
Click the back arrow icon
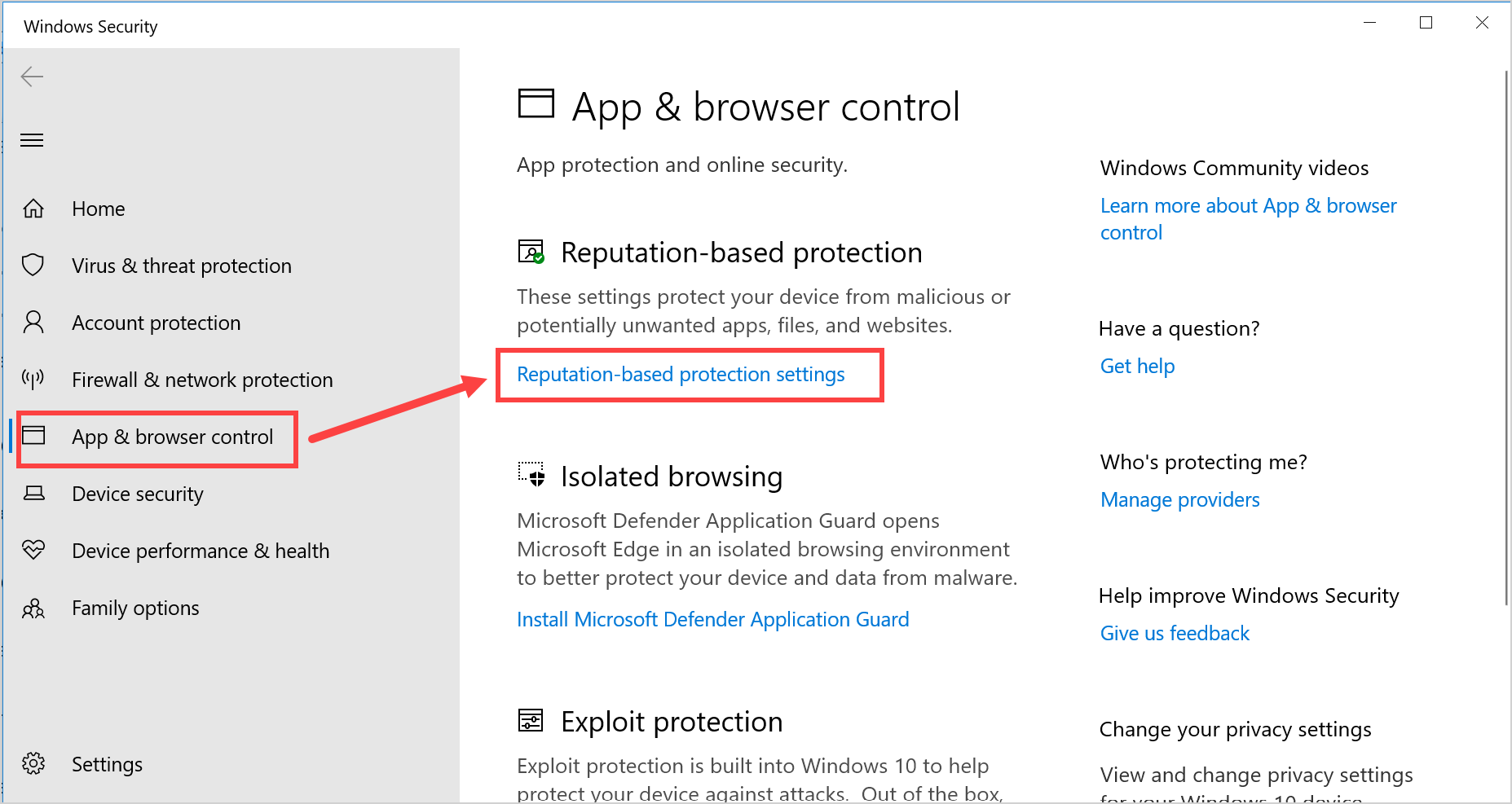[32, 77]
